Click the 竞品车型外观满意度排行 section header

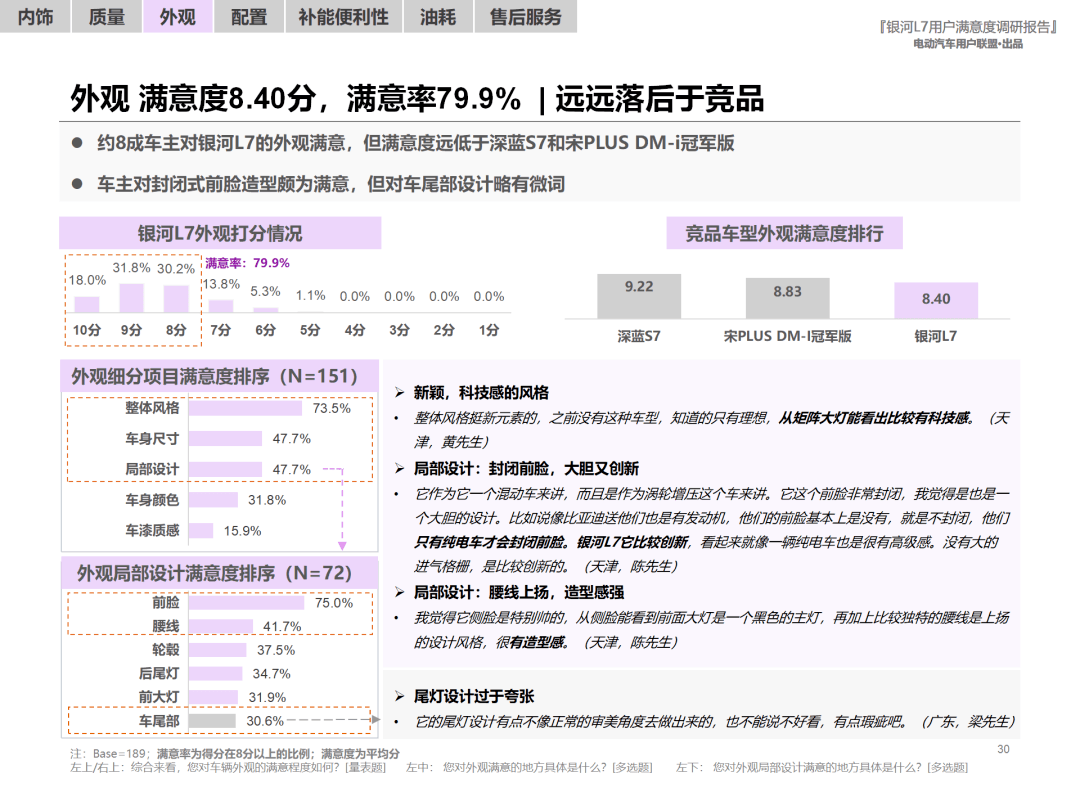click(x=784, y=233)
